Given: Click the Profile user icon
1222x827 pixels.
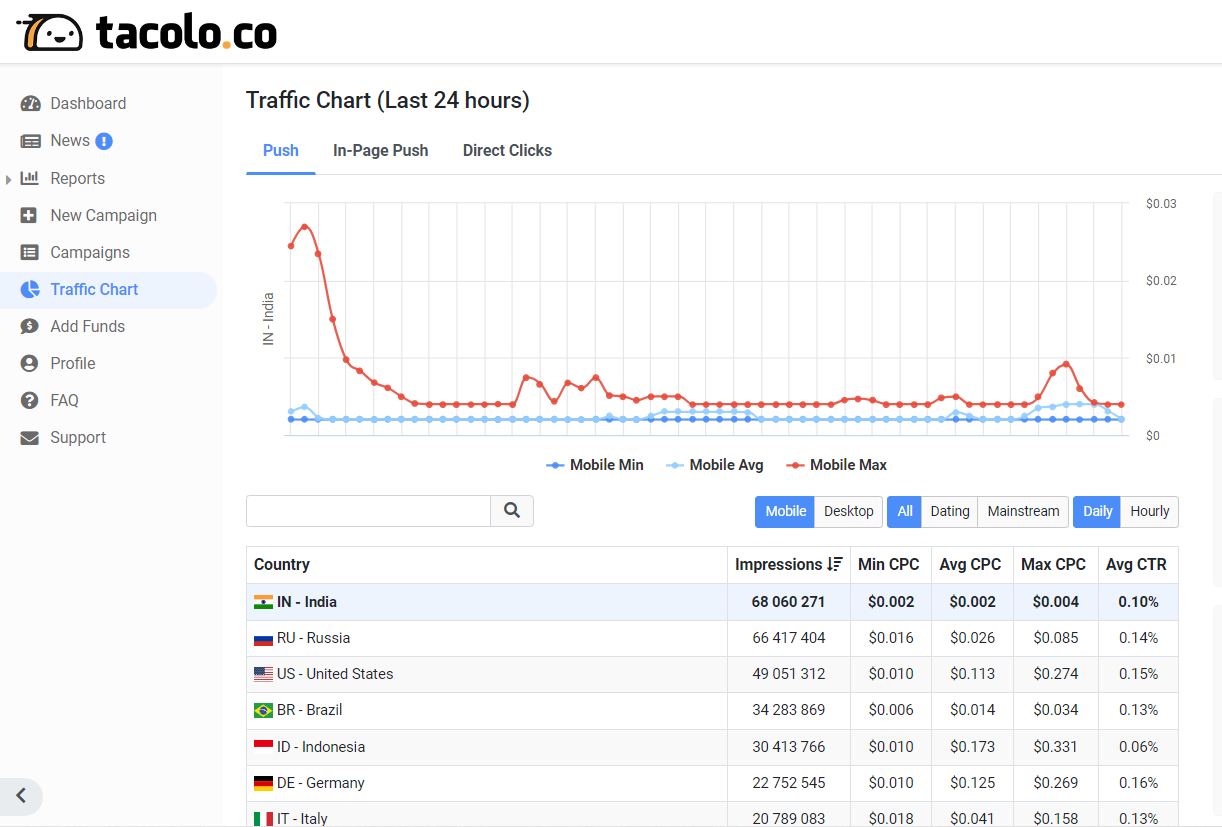Looking at the screenshot, I should click(30, 363).
